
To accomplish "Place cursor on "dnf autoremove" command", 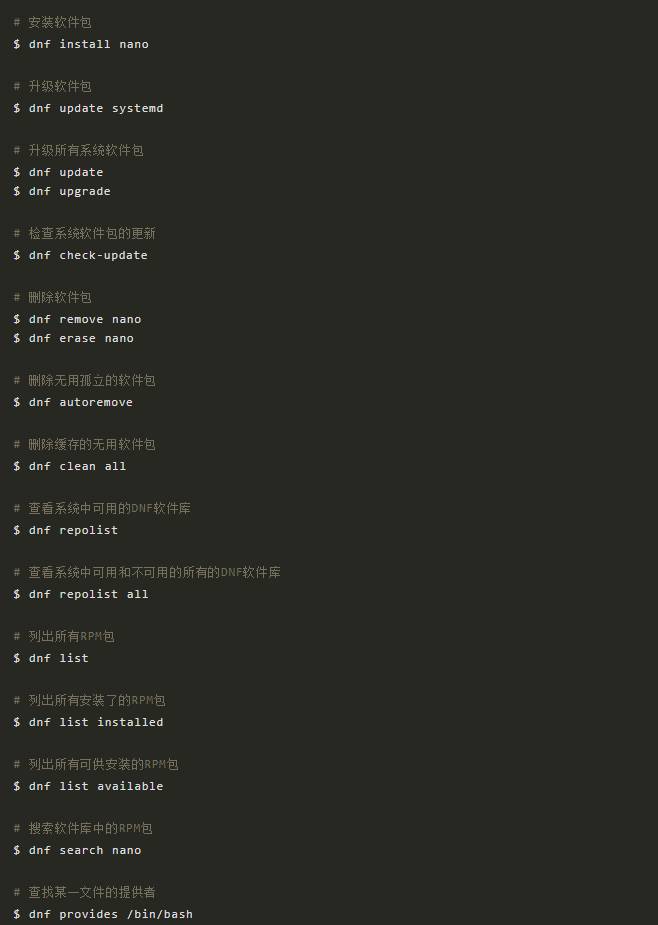I will point(80,402).
